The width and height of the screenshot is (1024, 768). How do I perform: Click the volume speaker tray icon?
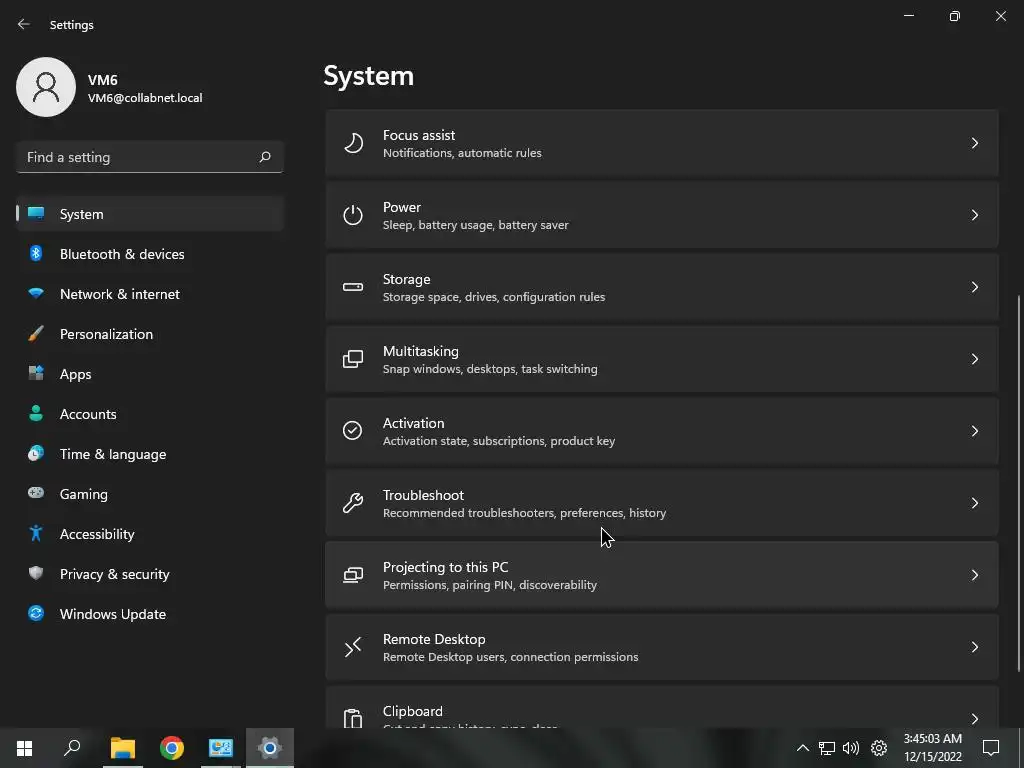pos(851,748)
